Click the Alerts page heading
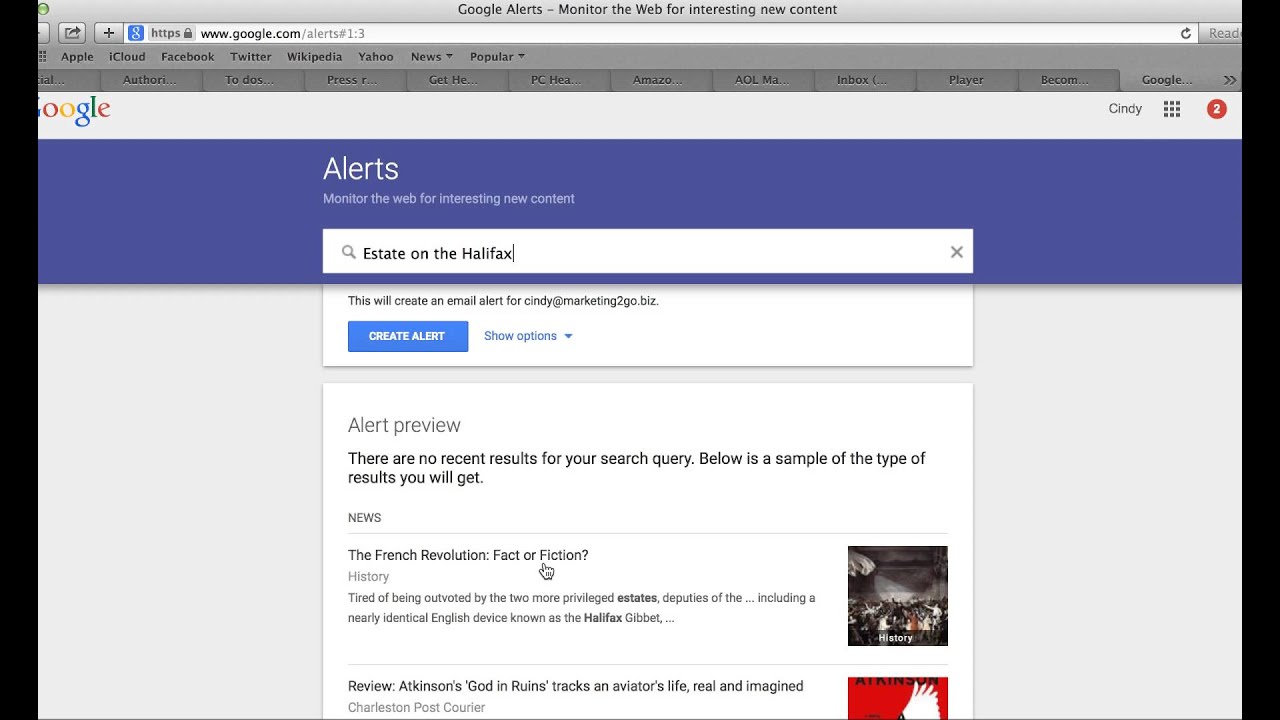This screenshot has width=1280, height=720. pyautogui.click(x=361, y=169)
